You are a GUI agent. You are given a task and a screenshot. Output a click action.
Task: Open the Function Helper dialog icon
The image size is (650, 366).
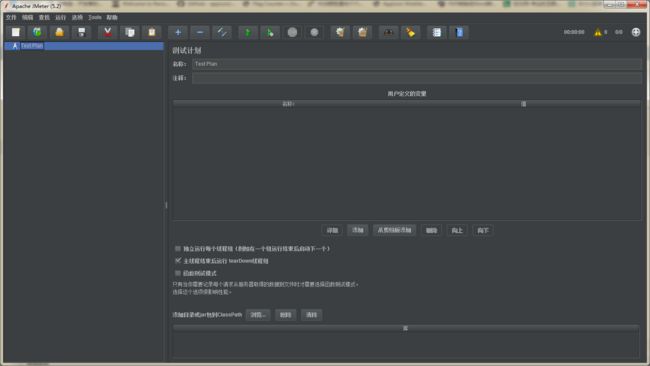coord(437,32)
